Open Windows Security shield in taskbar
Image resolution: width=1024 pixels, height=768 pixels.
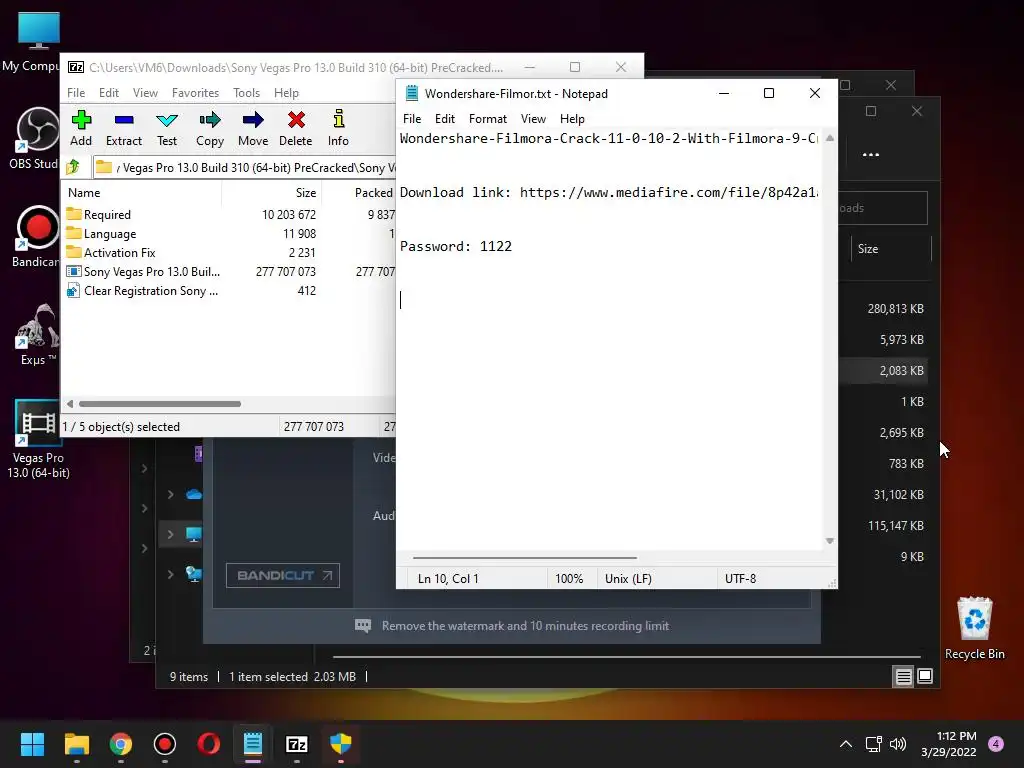tap(341, 744)
